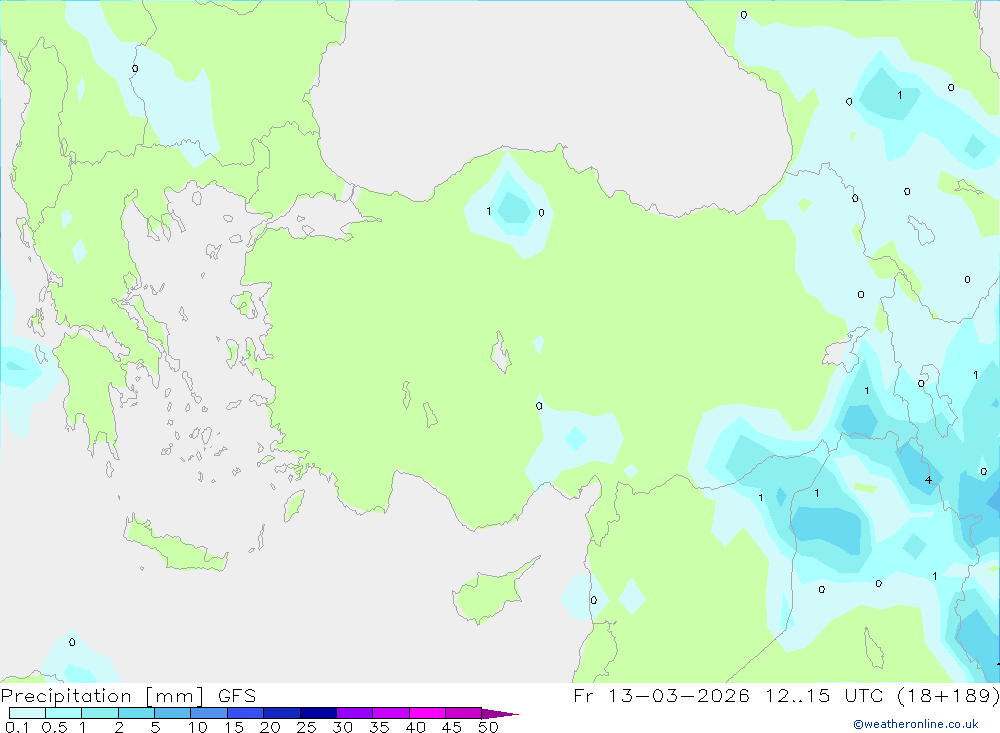Click the 35–40 mm legend color box
The height and width of the screenshot is (733, 1000).
390,713
